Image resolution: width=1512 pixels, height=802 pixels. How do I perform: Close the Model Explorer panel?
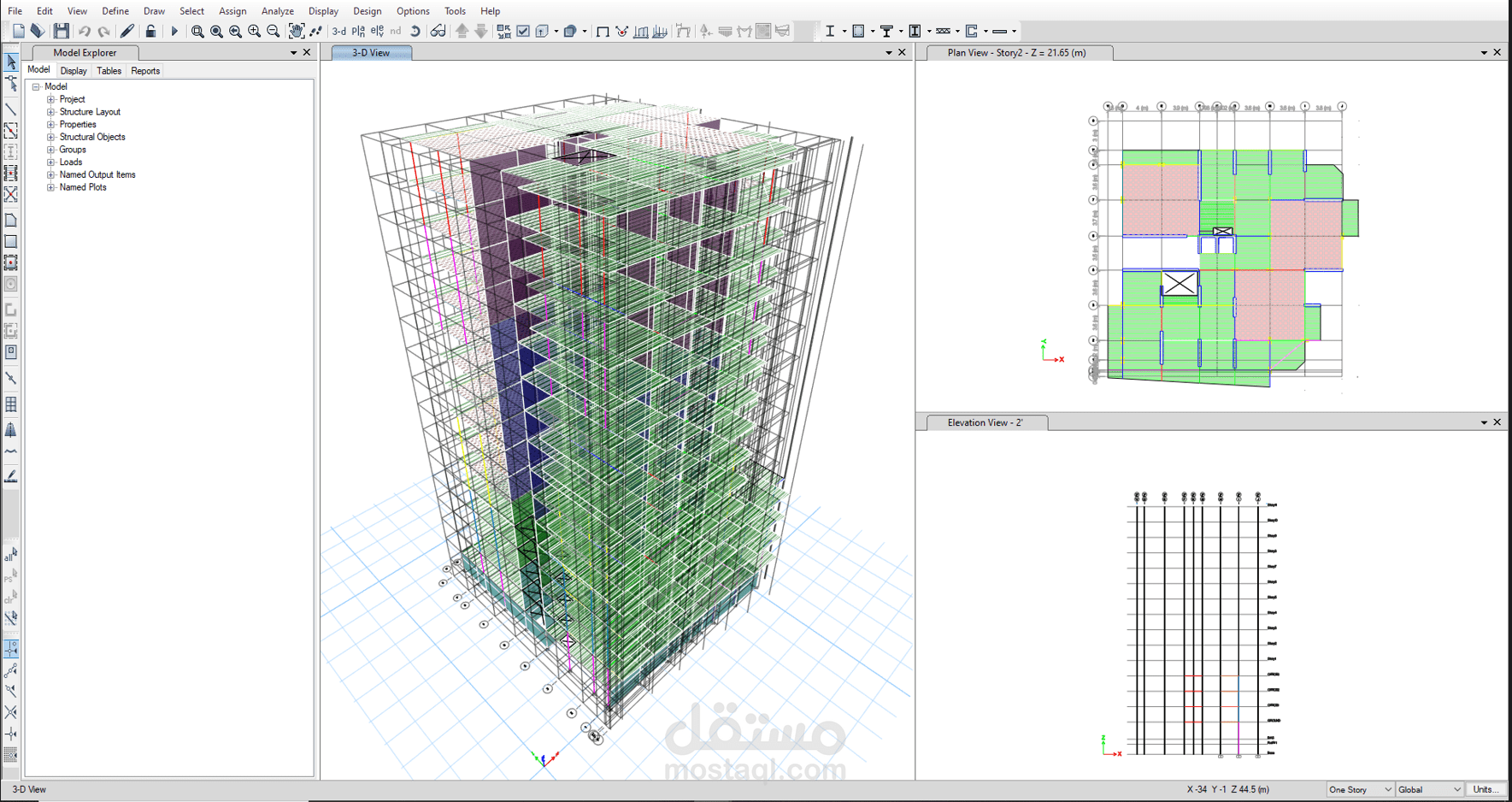click(x=307, y=53)
